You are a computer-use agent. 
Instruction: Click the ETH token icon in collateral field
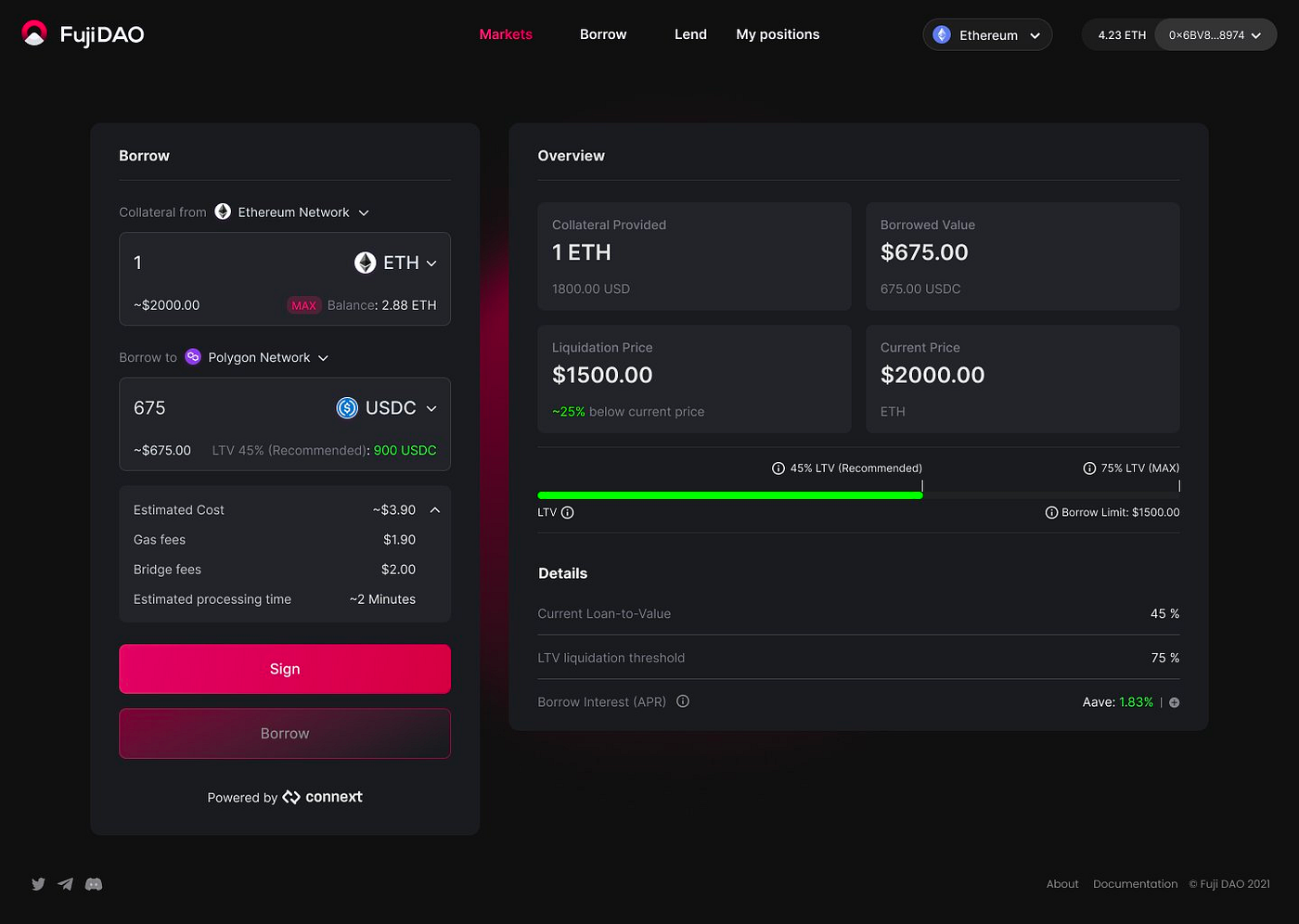pyautogui.click(x=365, y=263)
